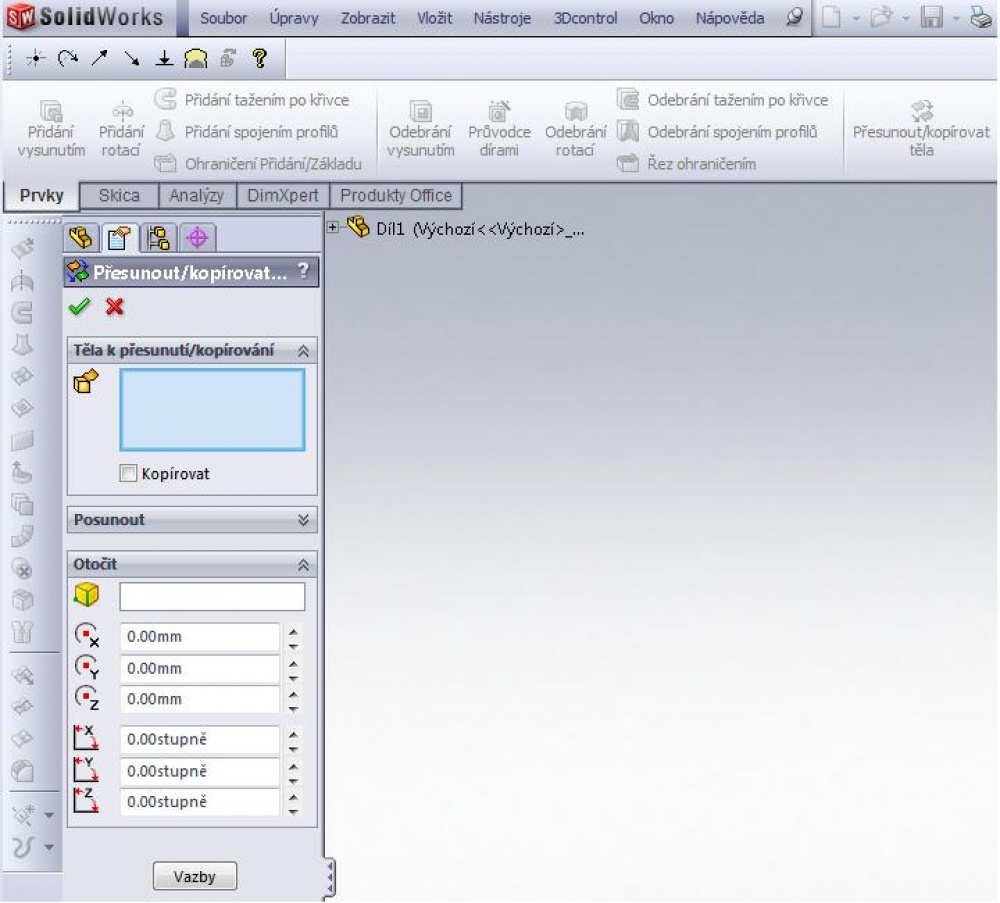Click the yellow question mark help icon
The width and height of the screenshot is (1000, 903).
pos(260,59)
